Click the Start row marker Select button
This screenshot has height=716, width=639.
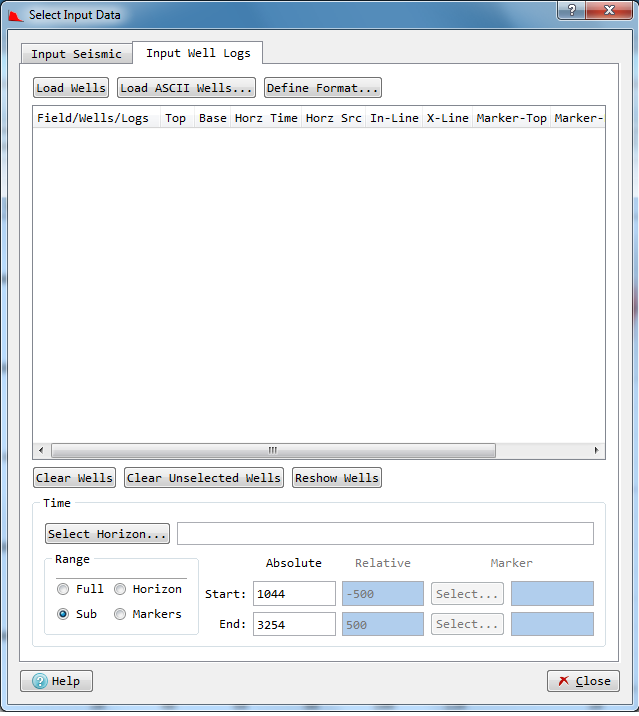(467, 594)
